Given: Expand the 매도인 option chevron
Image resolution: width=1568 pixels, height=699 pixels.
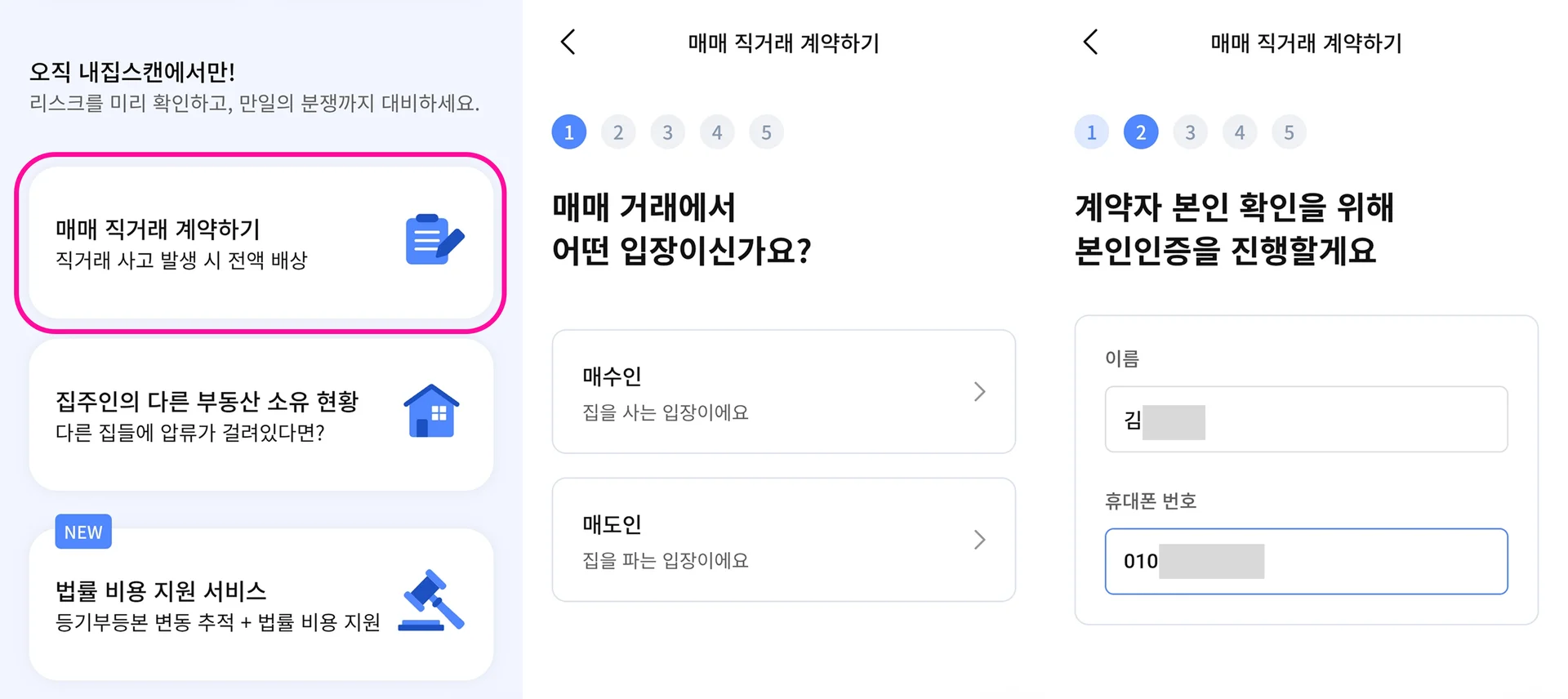Looking at the screenshot, I should [x=979, y=540].
